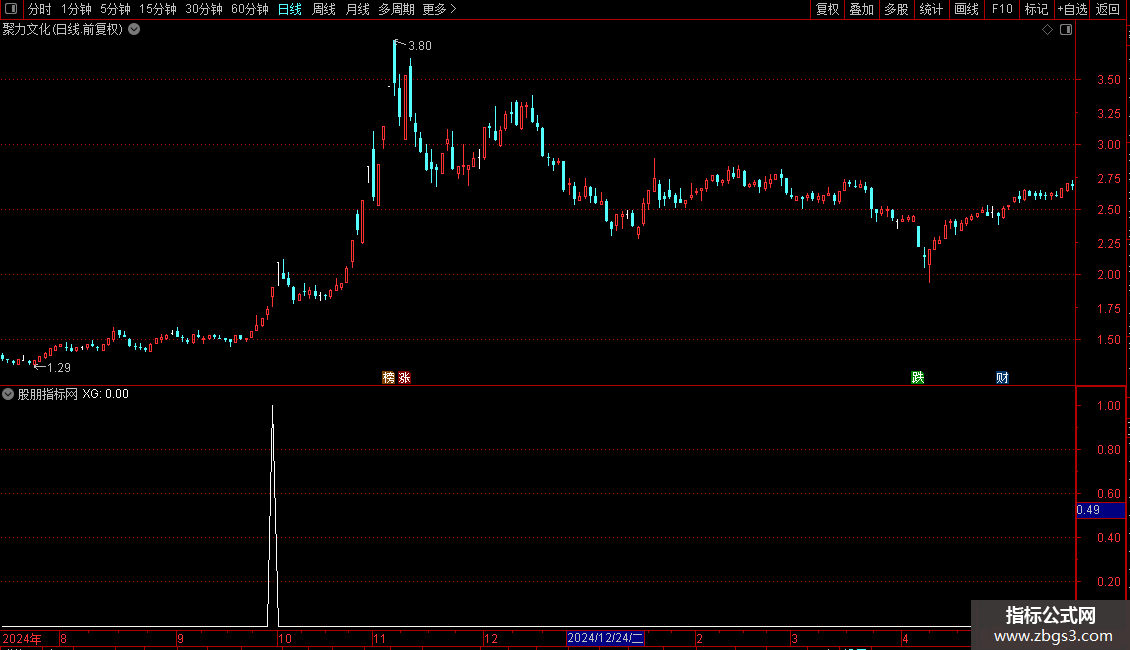Image resolution: width=1130 pixels, height=650 pixels.
Task: Open 多周期 multi-period view
Action: [396, 9]
